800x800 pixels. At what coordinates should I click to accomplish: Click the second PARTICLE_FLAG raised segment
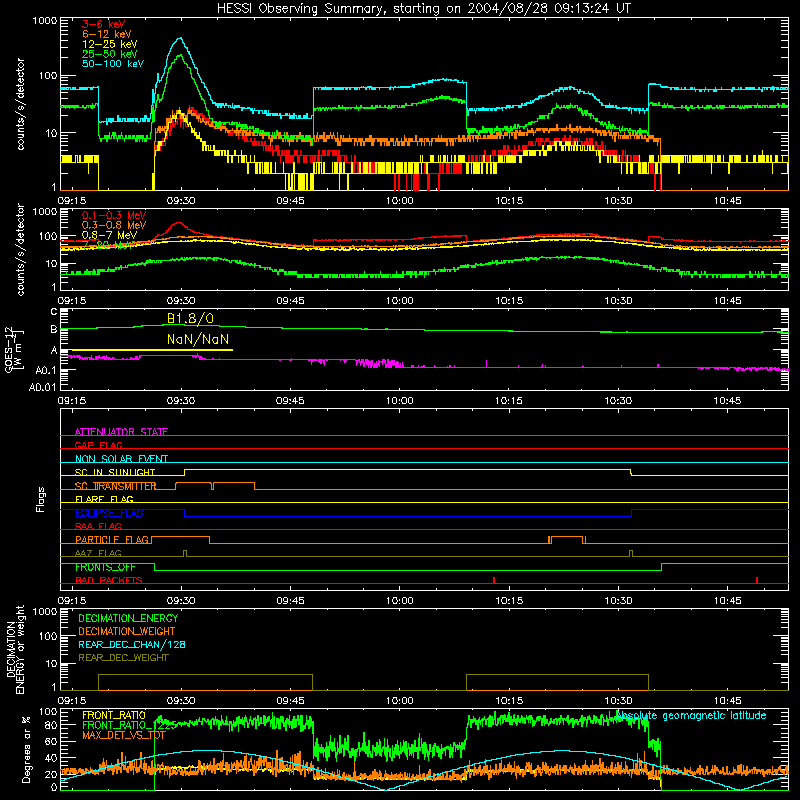click(x=567, y=537)
